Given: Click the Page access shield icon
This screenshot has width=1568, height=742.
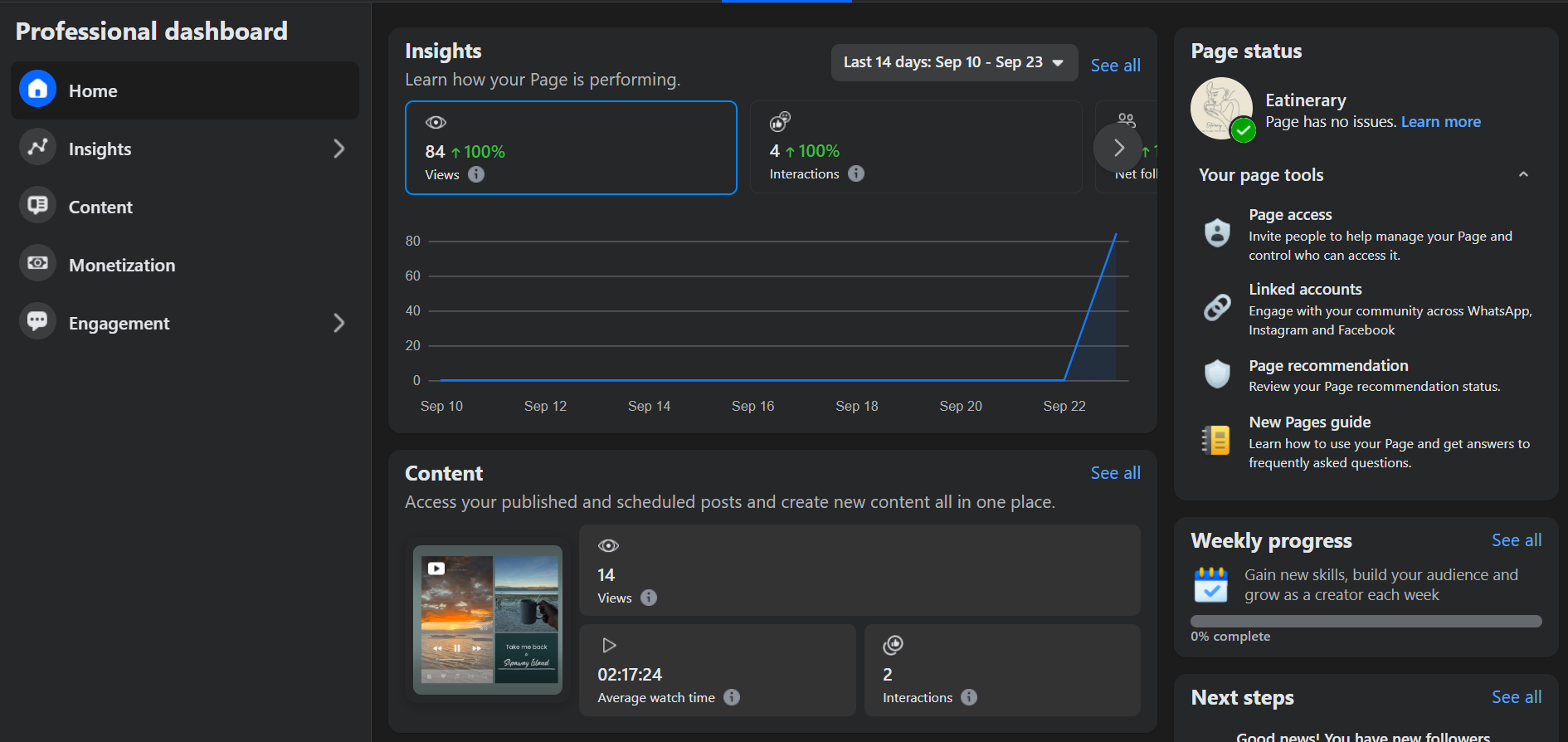Looking at the screenshot, I should (x=1217, y=233).
